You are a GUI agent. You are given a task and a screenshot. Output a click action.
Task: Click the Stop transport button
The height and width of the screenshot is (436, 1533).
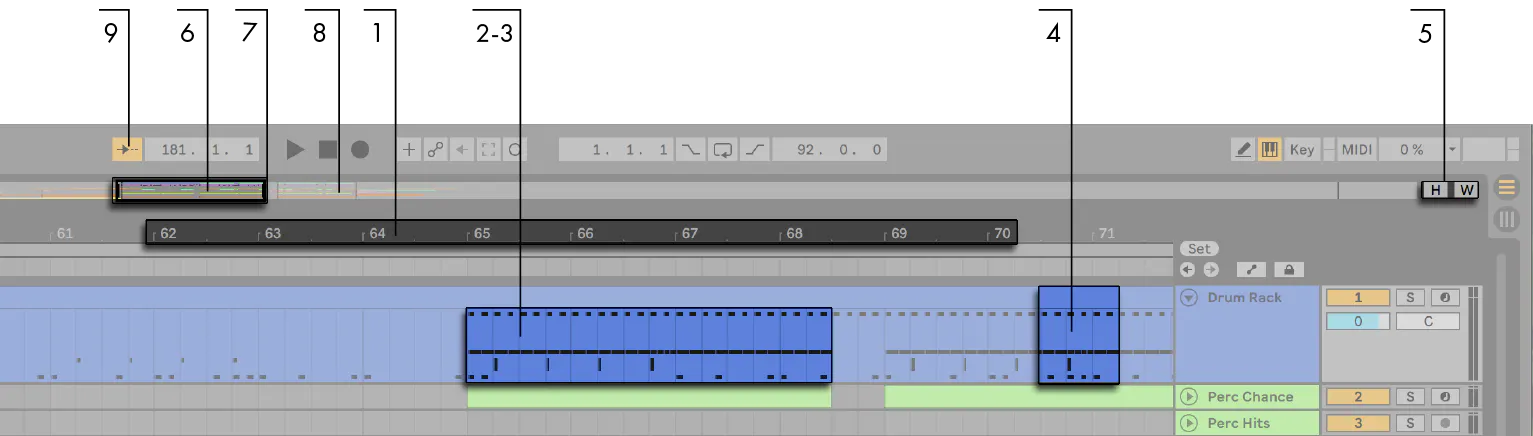pyautogui.click(x=327, y=150)
